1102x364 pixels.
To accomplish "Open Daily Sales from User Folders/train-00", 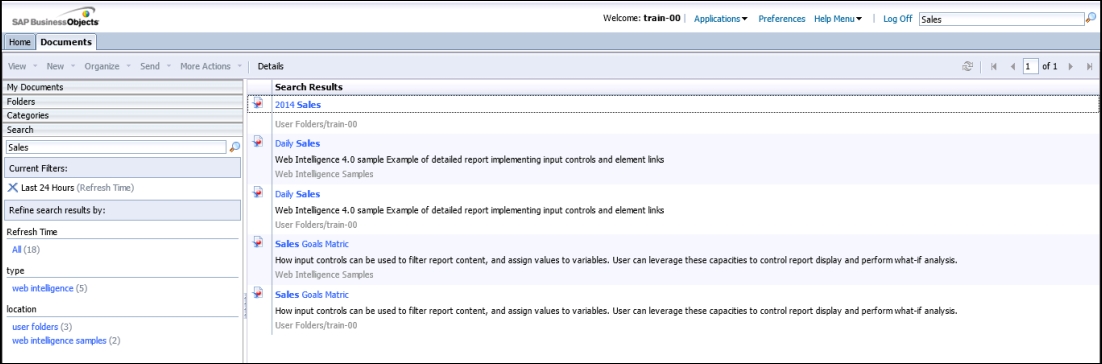I will point(297,194).
